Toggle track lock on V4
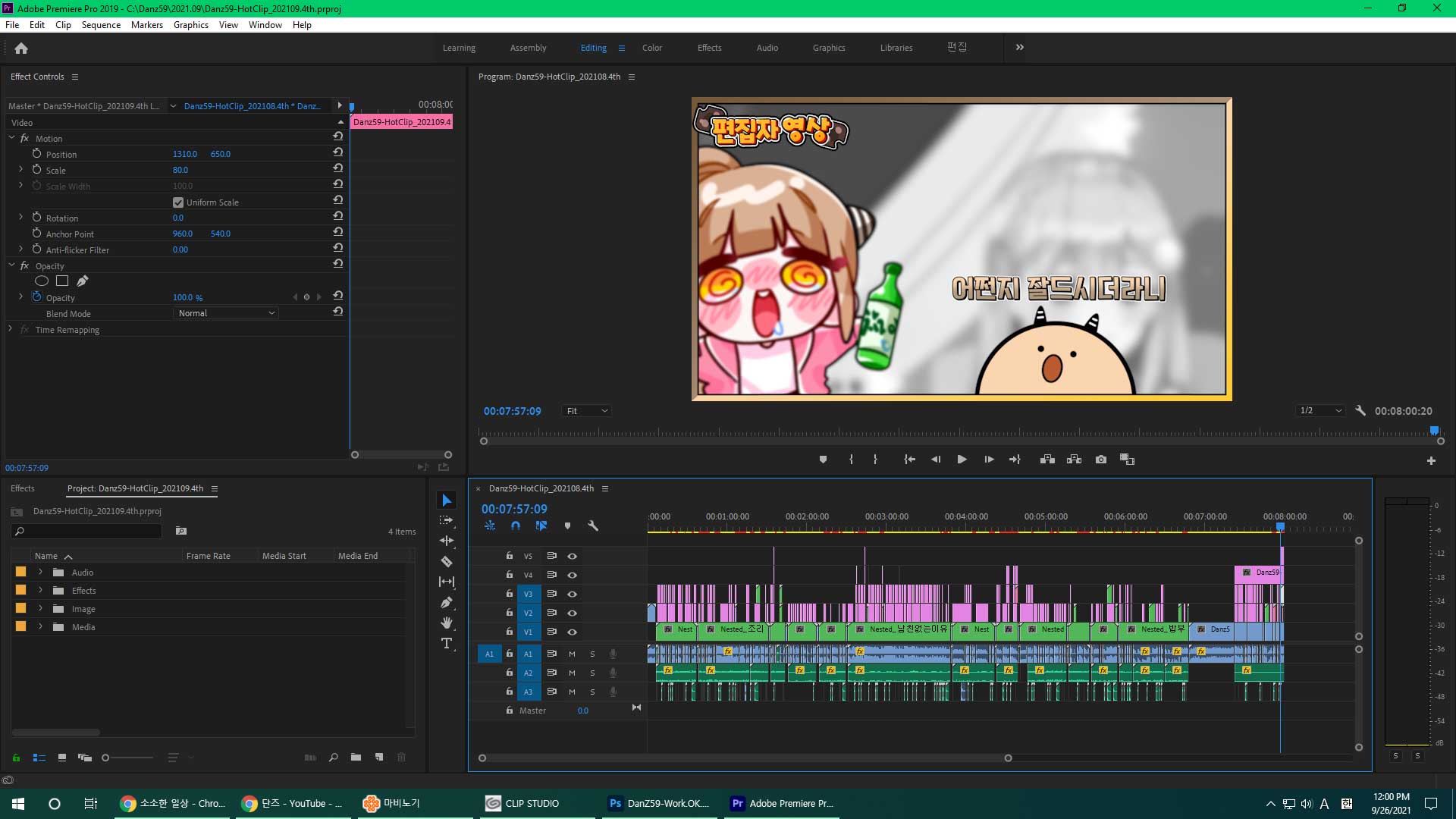The image size is (1456, 819). 510,575
